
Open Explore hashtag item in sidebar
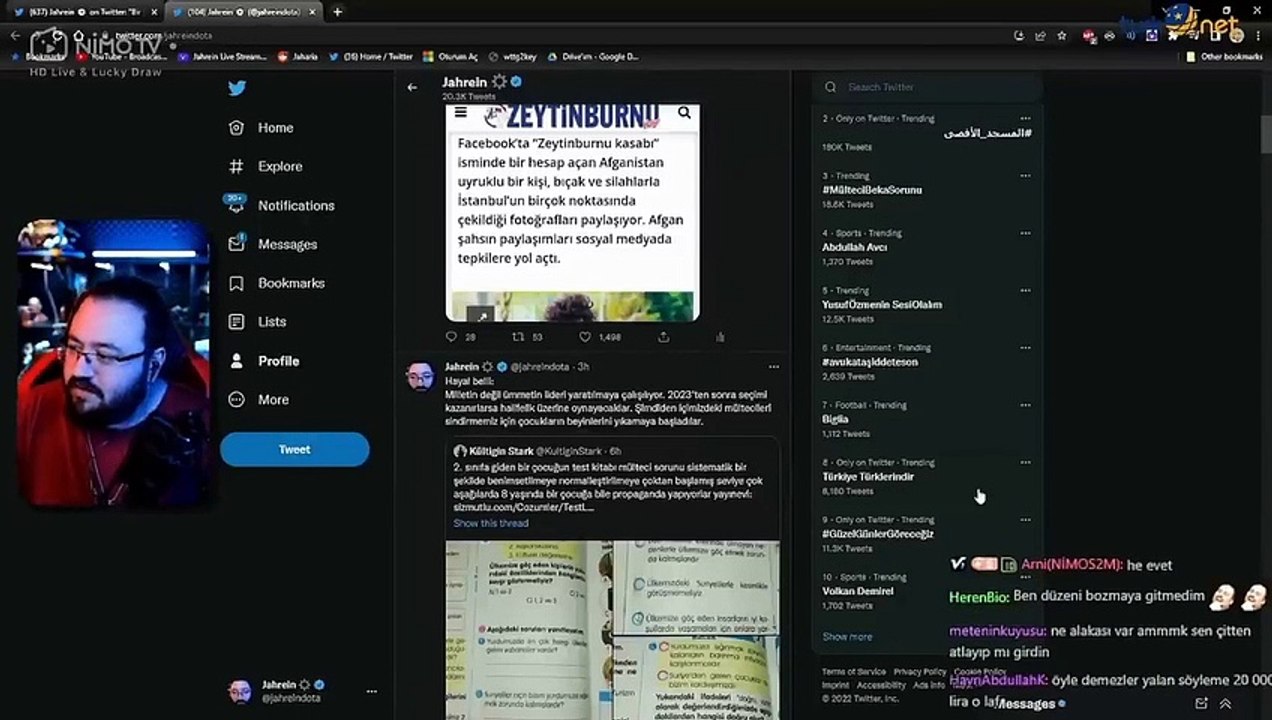click(265, 166)
